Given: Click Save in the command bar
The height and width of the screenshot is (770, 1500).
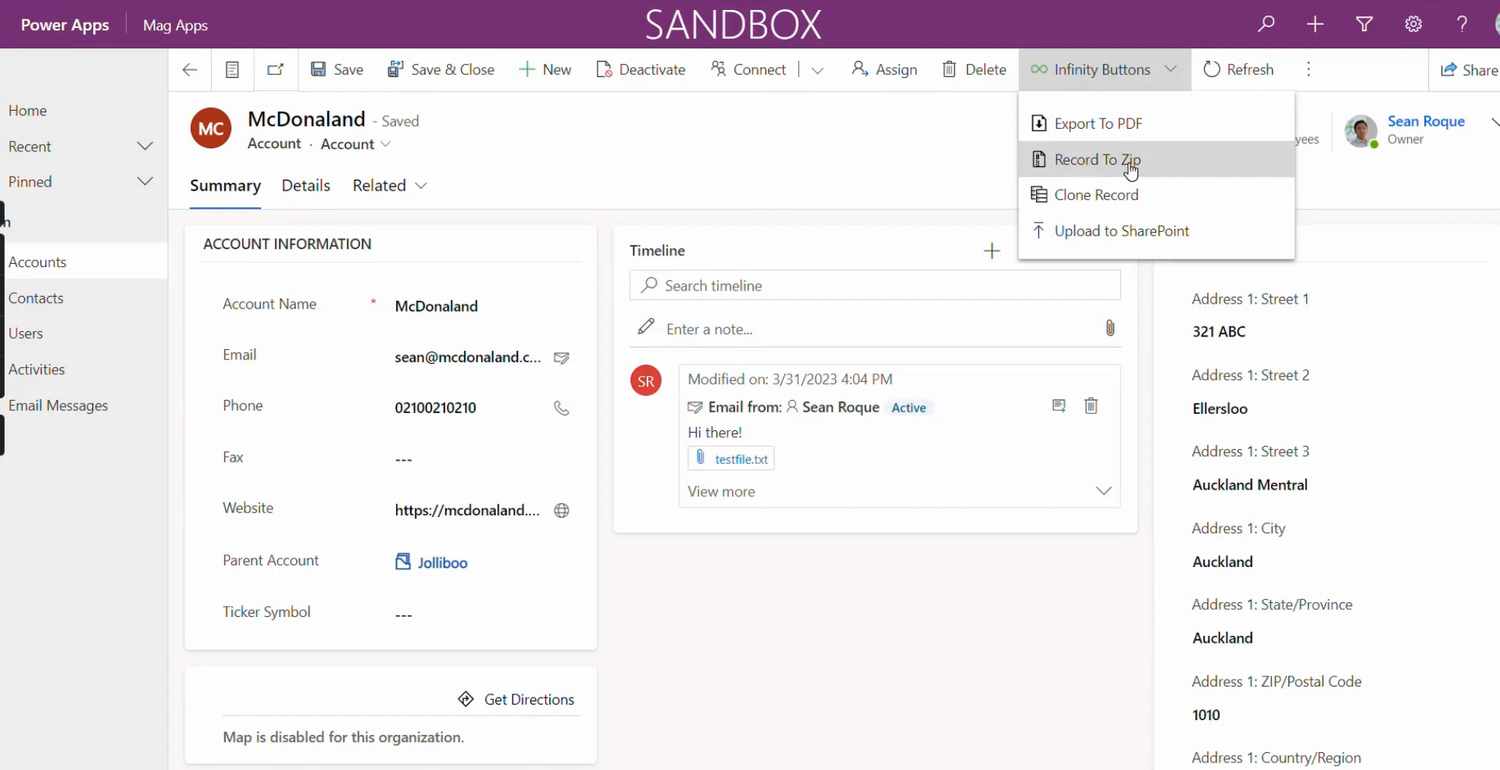Looking at the screenshot, I should coord(337,70).
